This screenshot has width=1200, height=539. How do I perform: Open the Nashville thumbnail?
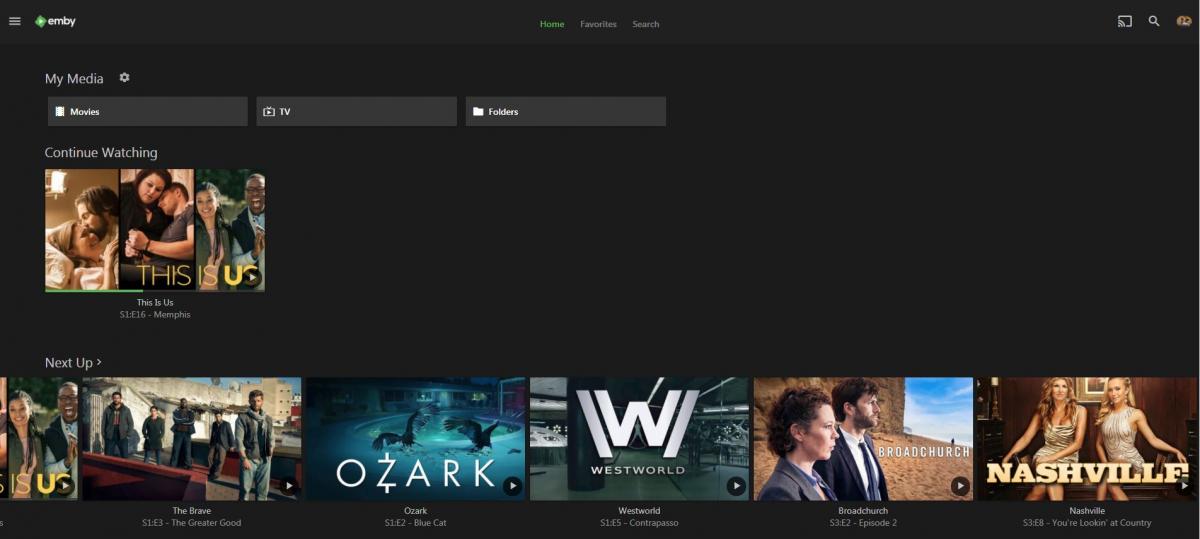(1087, 439)
